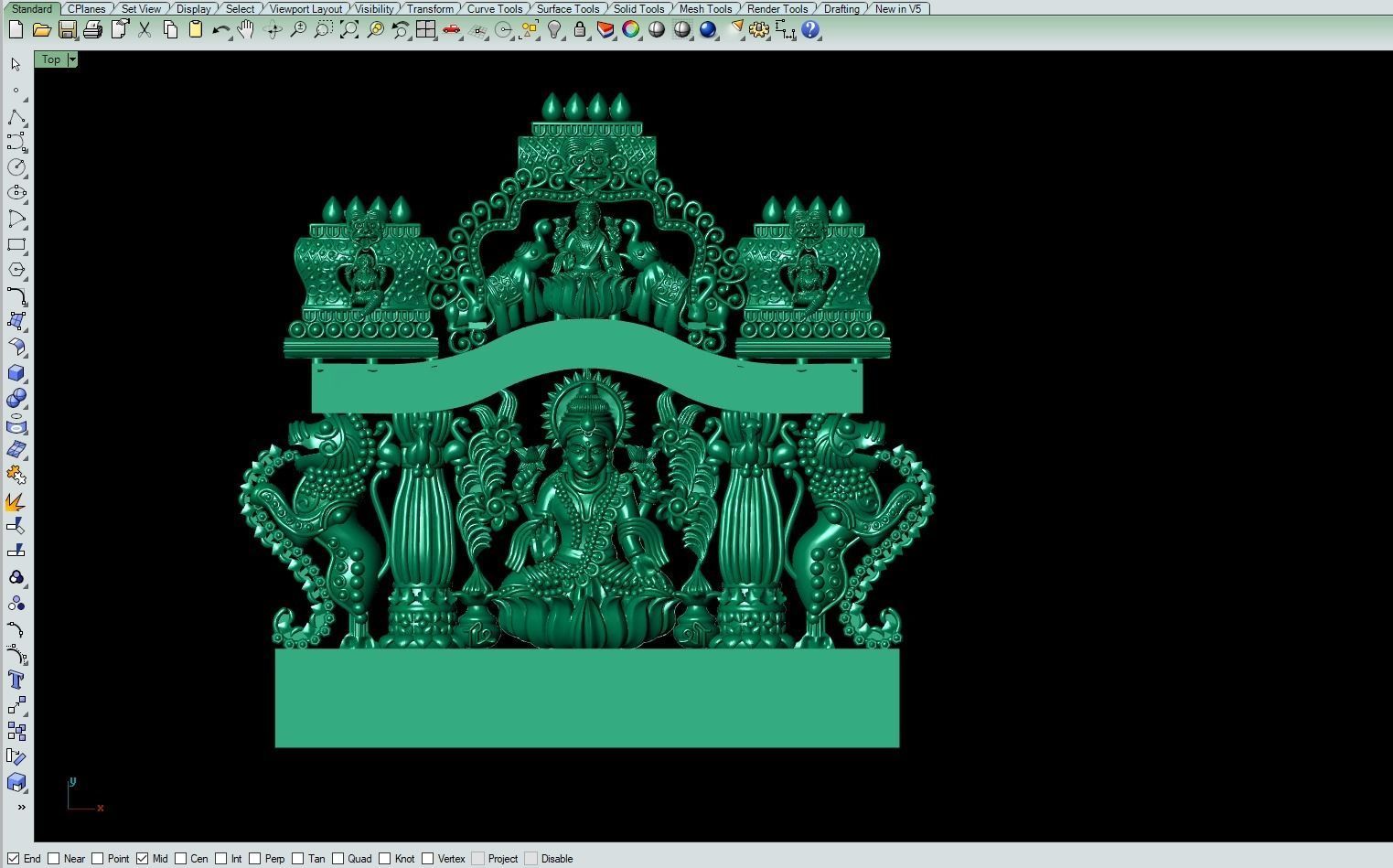Open Layers panel icon
Image resolution: width=1393 pixels, height=868 pixels.
pyautogui.click(x=605, y=30)
